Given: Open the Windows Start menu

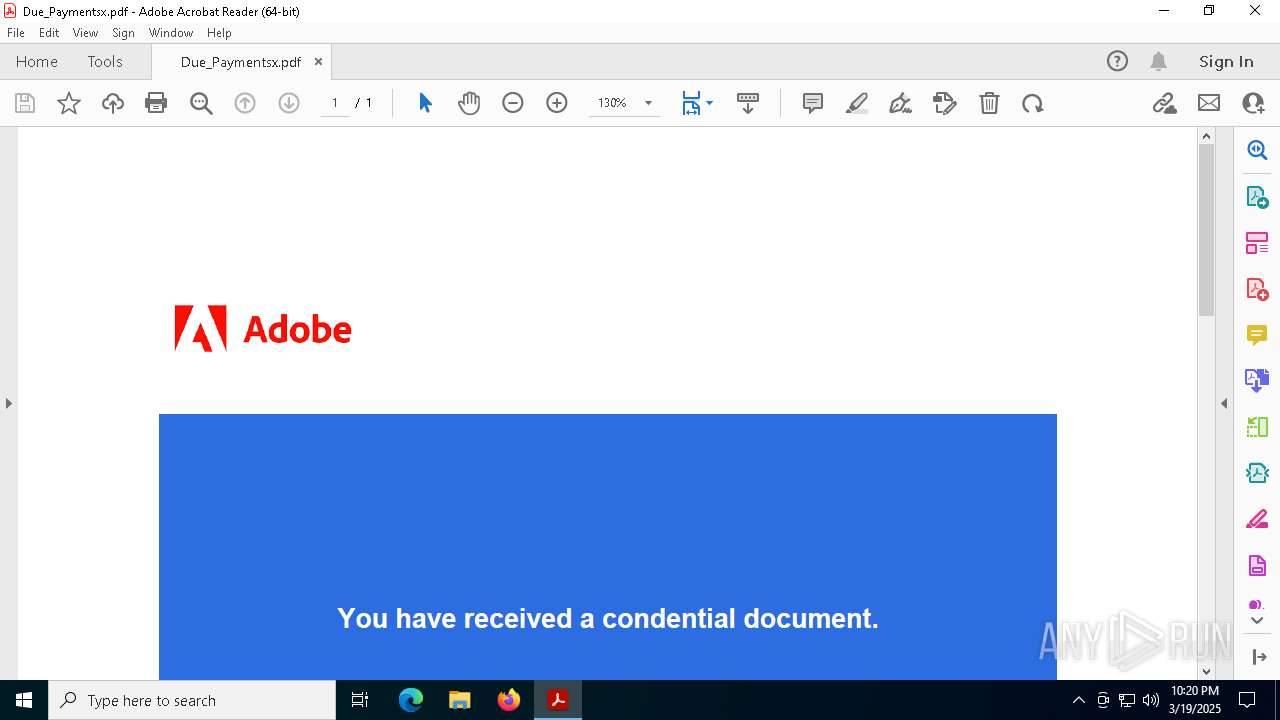Looking at the screenshot, I should (x=24, y=700).
